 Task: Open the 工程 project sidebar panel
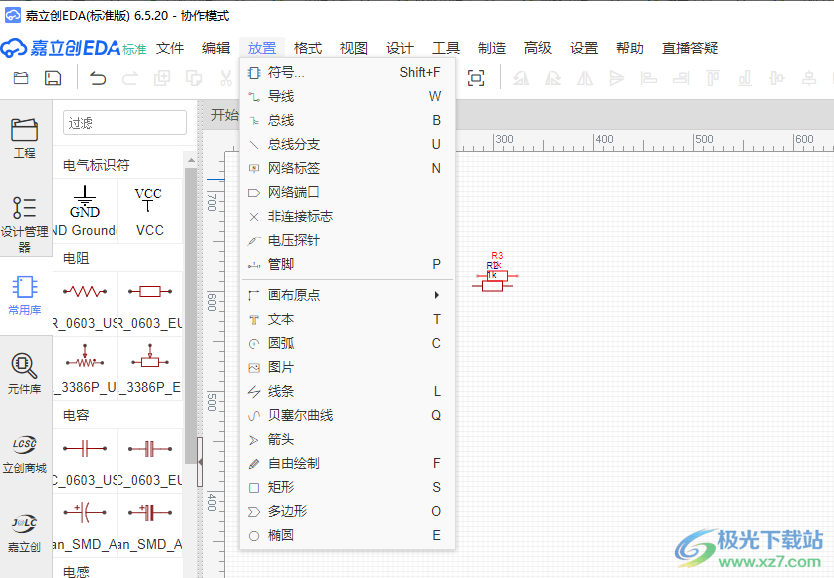(24, 138)
